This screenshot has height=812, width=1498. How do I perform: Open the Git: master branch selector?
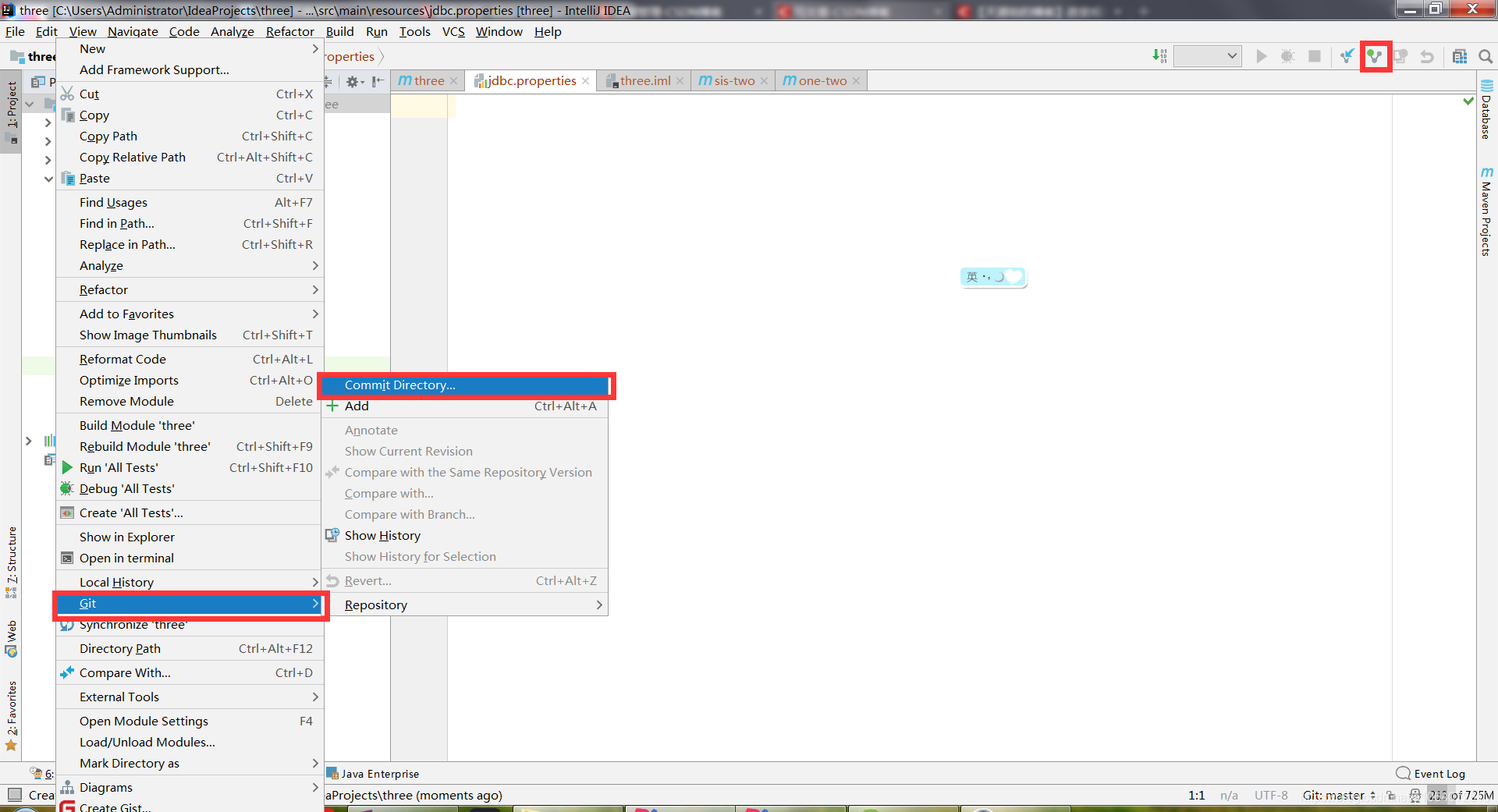tap(1339, 796)
